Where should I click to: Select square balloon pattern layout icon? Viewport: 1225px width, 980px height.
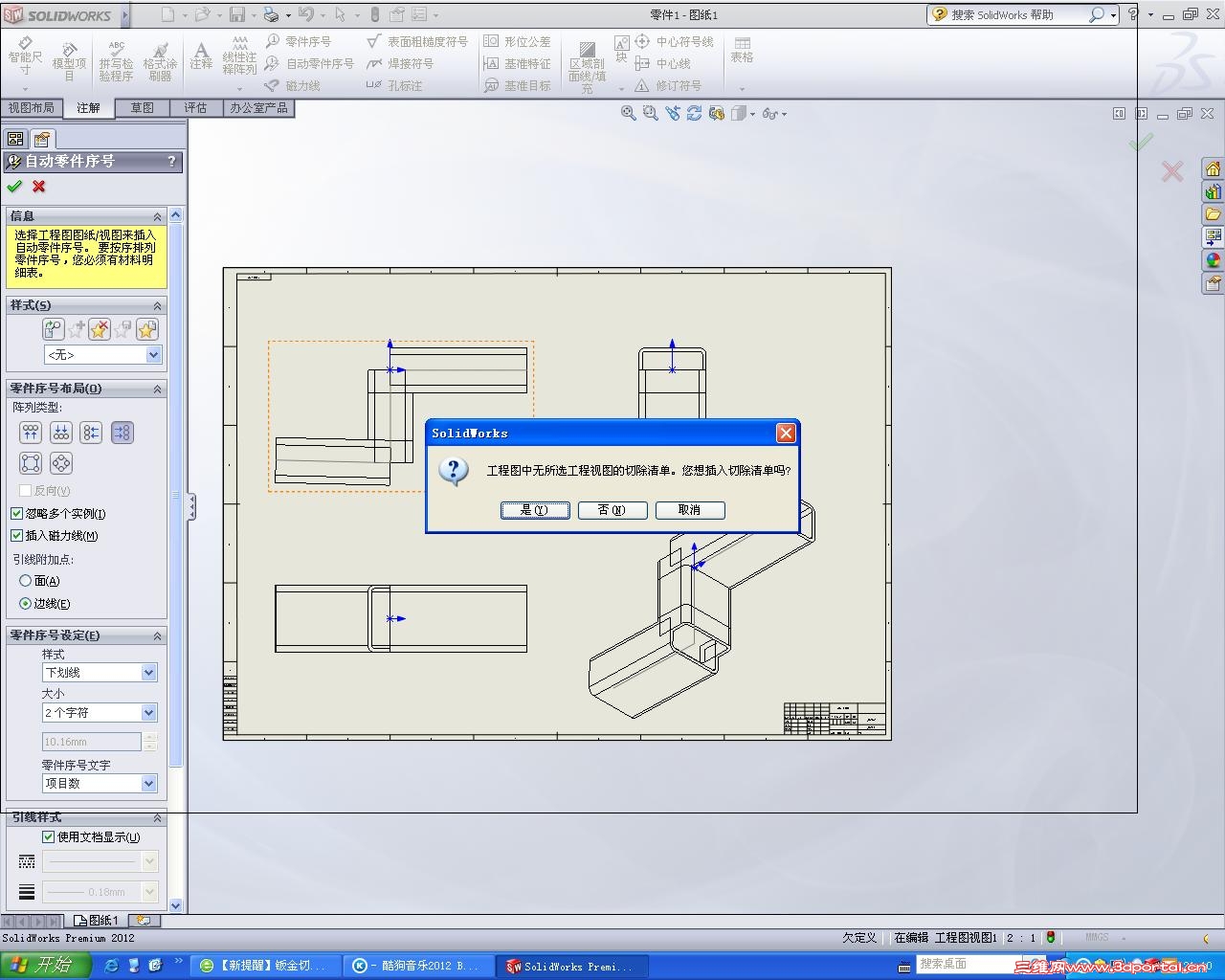pos(31,464)
